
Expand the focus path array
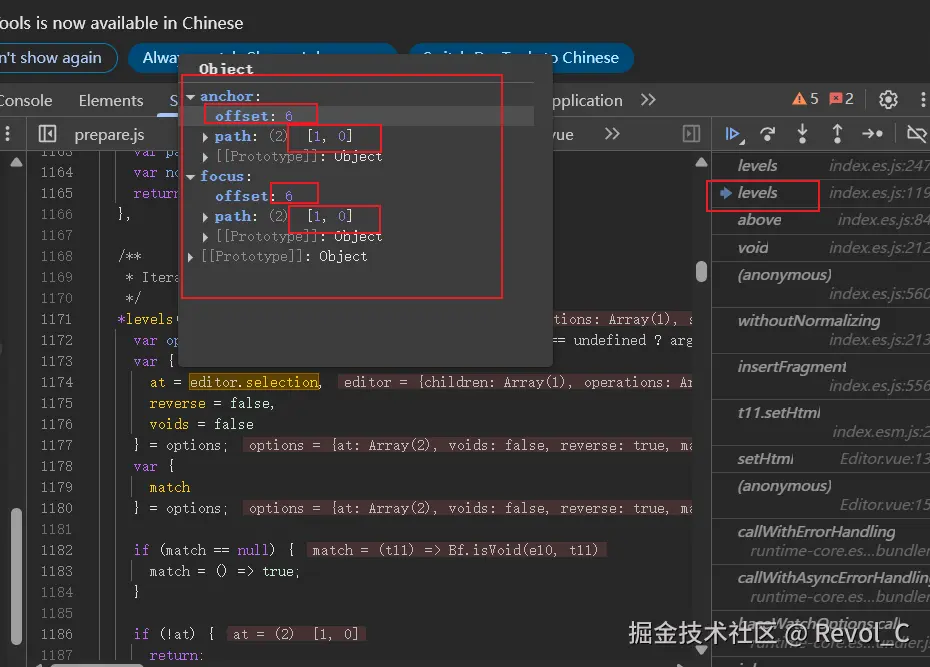click(x=205, y=217)
